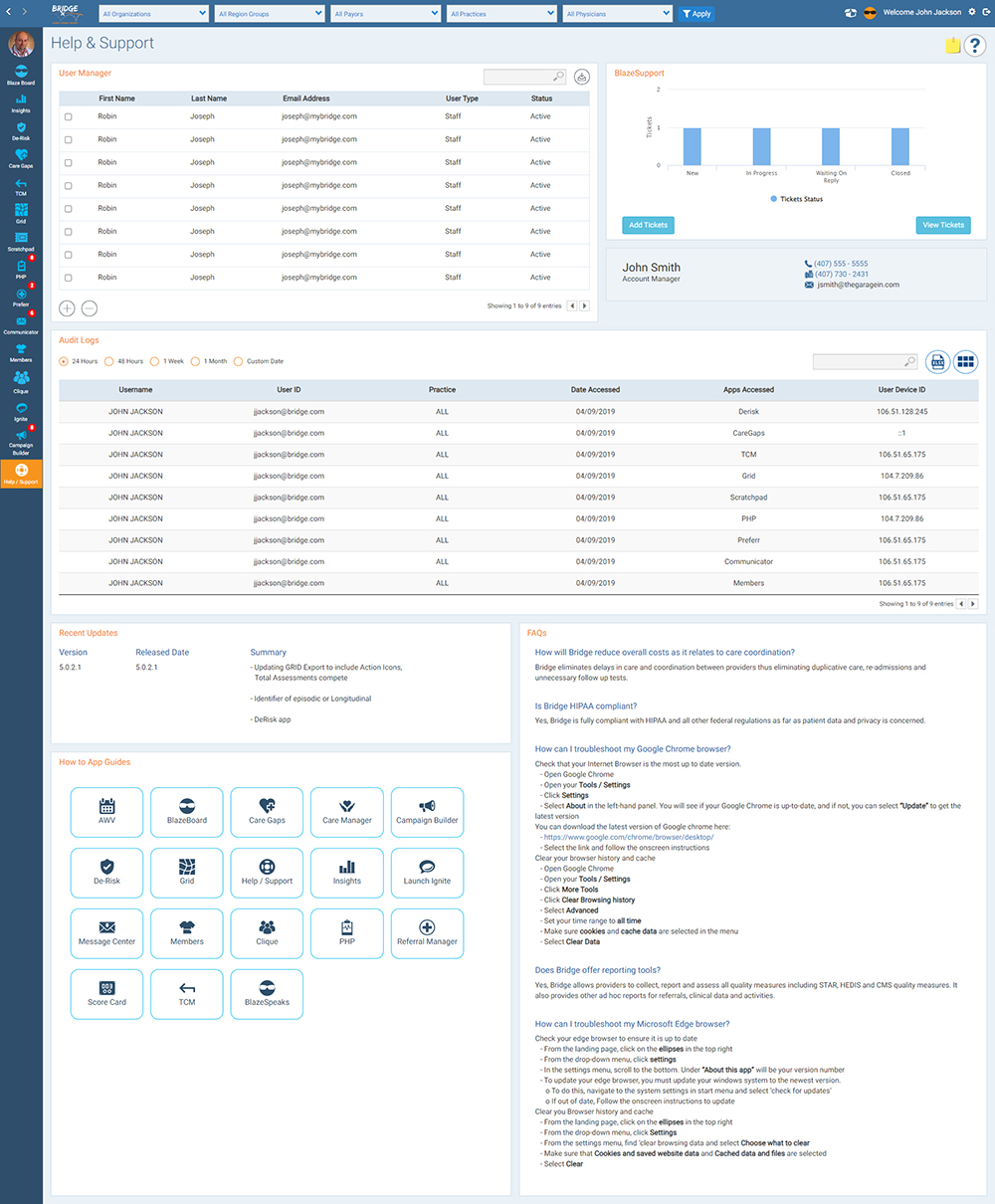This screenshot has width=995, height=1204.
Task: Open the All Physicians dropdown
Action: pos(618,14)
